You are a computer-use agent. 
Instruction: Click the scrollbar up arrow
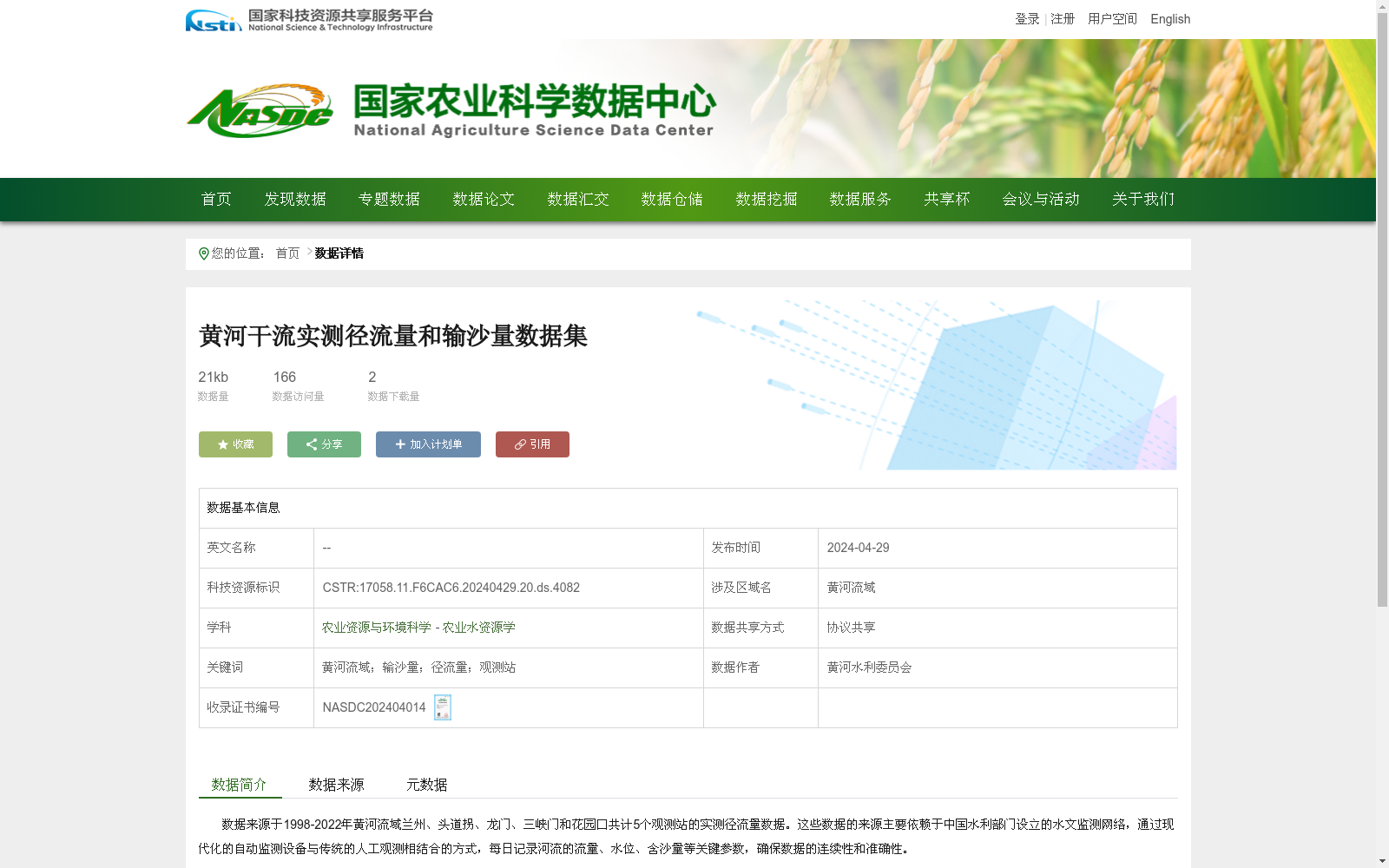click(x=1382, y=5)
